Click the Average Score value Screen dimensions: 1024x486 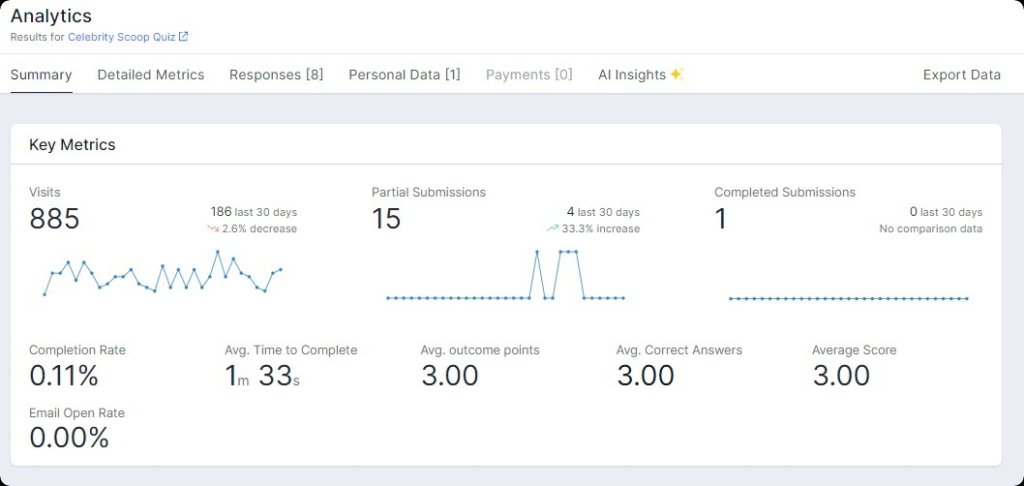(841, 376)
